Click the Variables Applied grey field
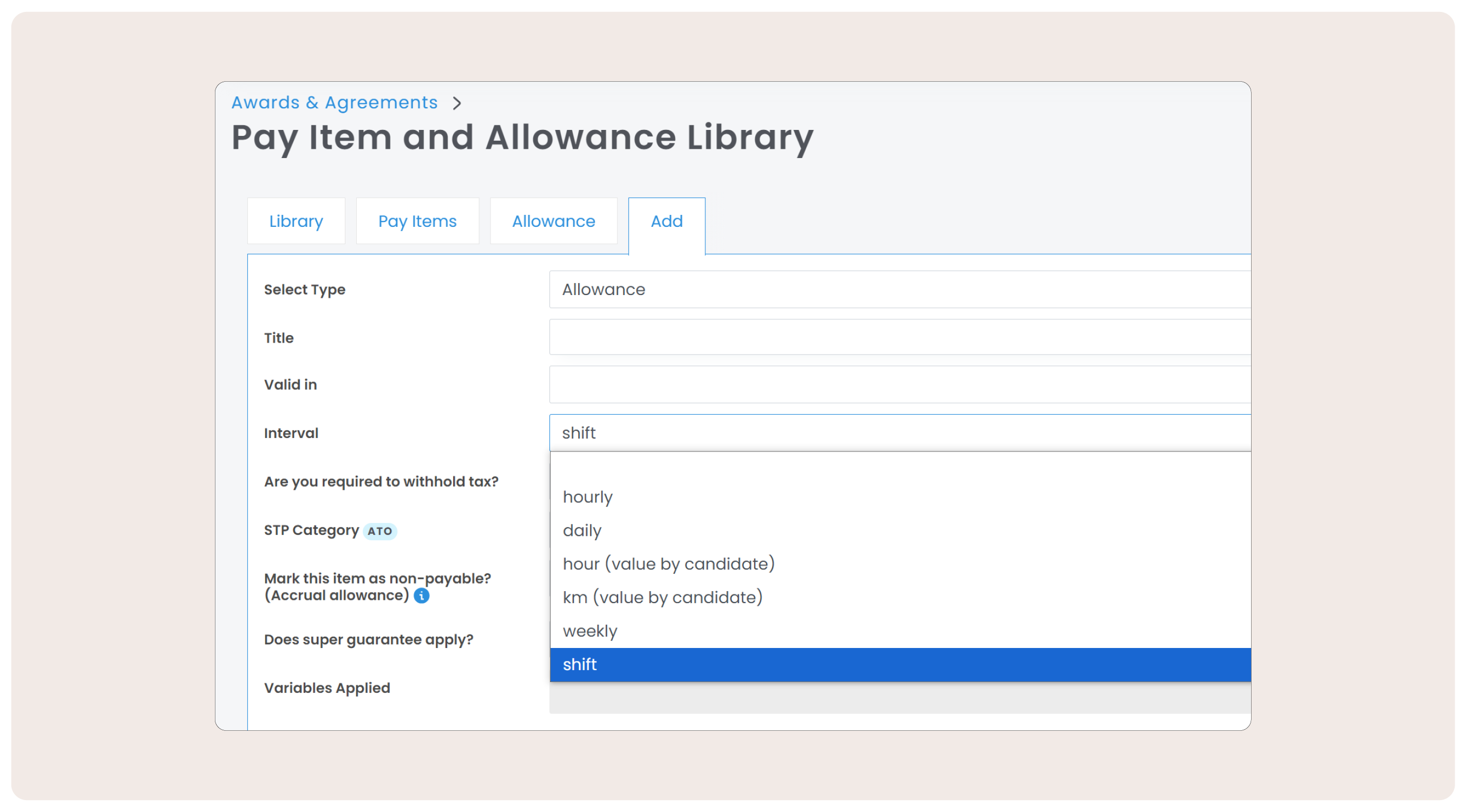1466x812 pixels. pyautogui.click(x=899, y=699)
